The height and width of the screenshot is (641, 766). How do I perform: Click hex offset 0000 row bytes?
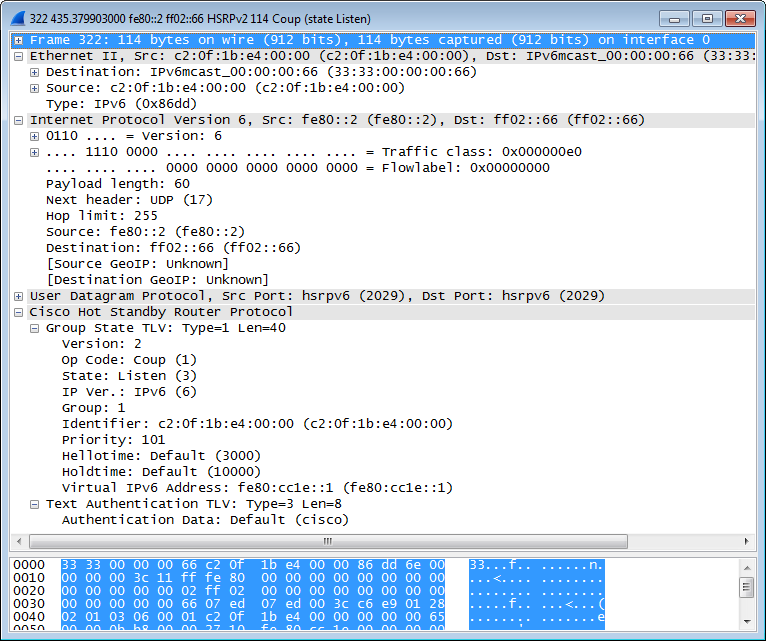(x=253, y=565)
